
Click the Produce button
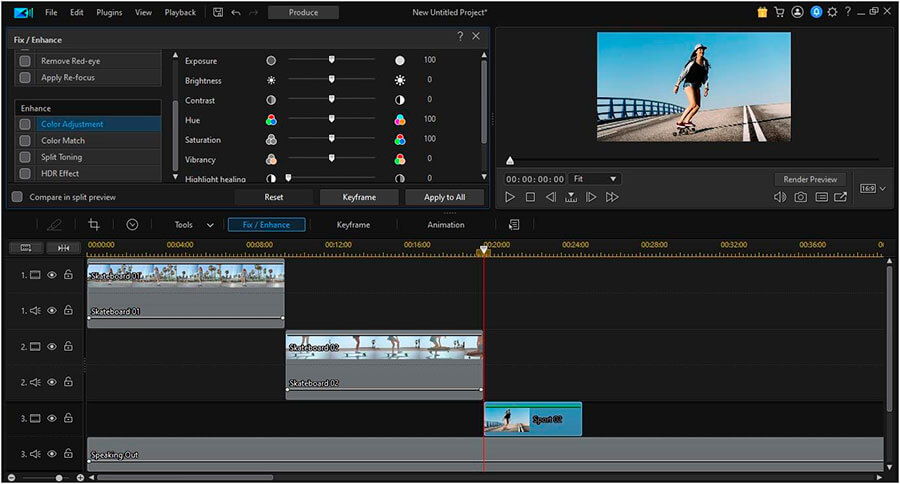pyautogui.click(x=303, y=12)
